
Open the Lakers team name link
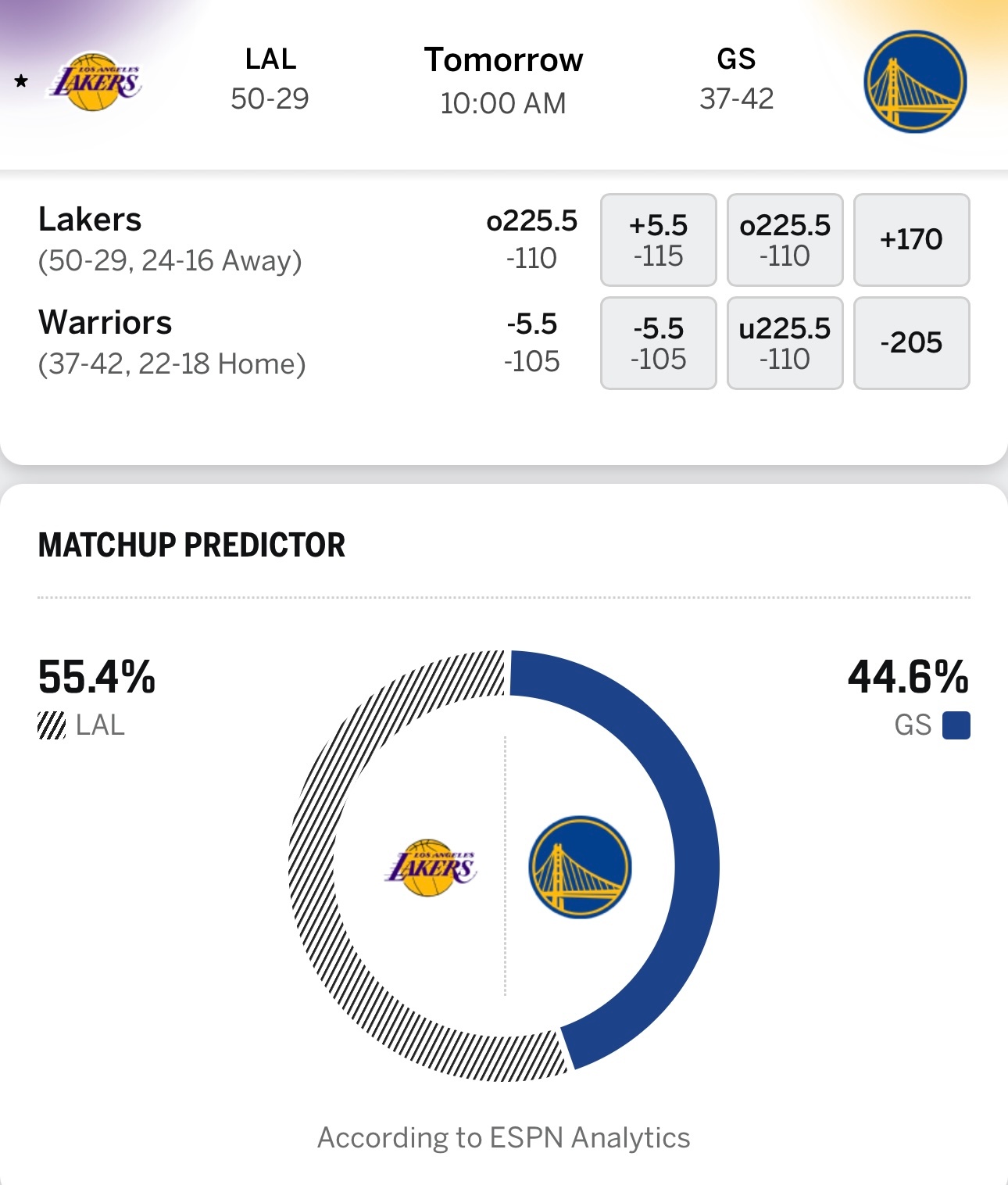[x=90, y=220]
